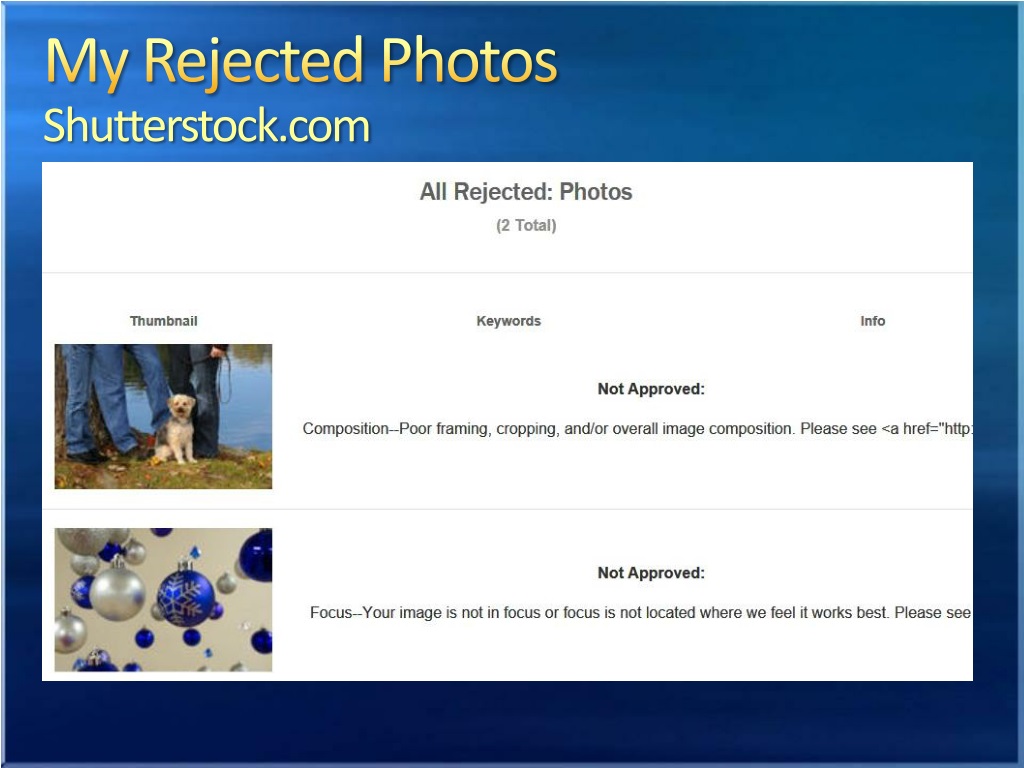Select the Composition rejection reason text
This screenshot has height=768, width=1024.
(637, 429)
